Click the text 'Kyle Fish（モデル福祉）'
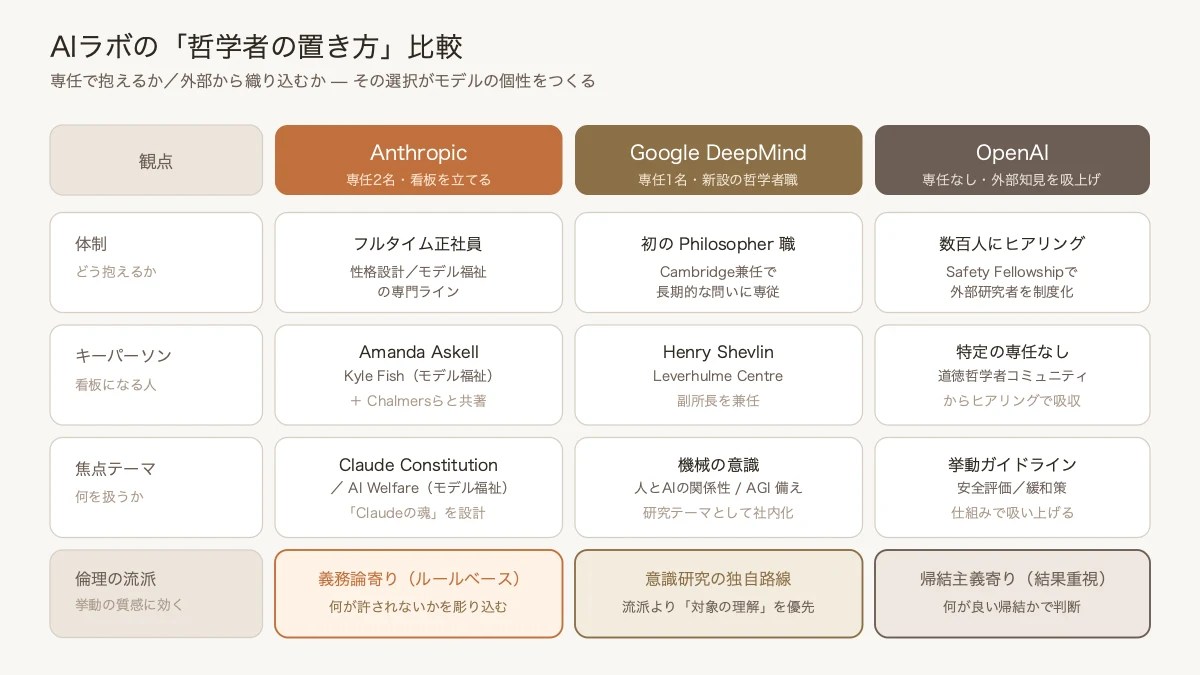The width and height of the screenshot is (1200, 675). tap(418, 376)
